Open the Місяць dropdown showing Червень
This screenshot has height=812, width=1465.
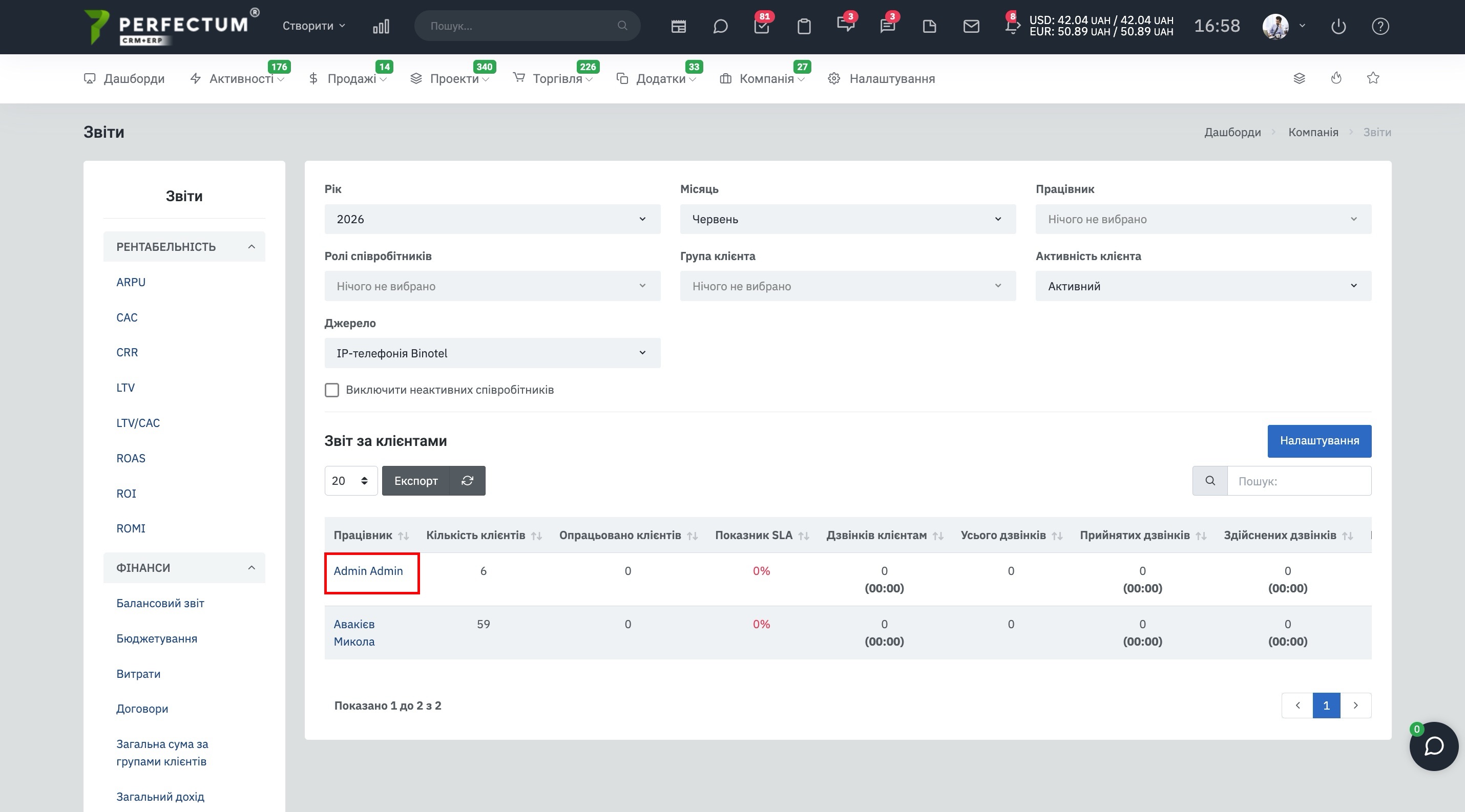(x=847, y=219)
